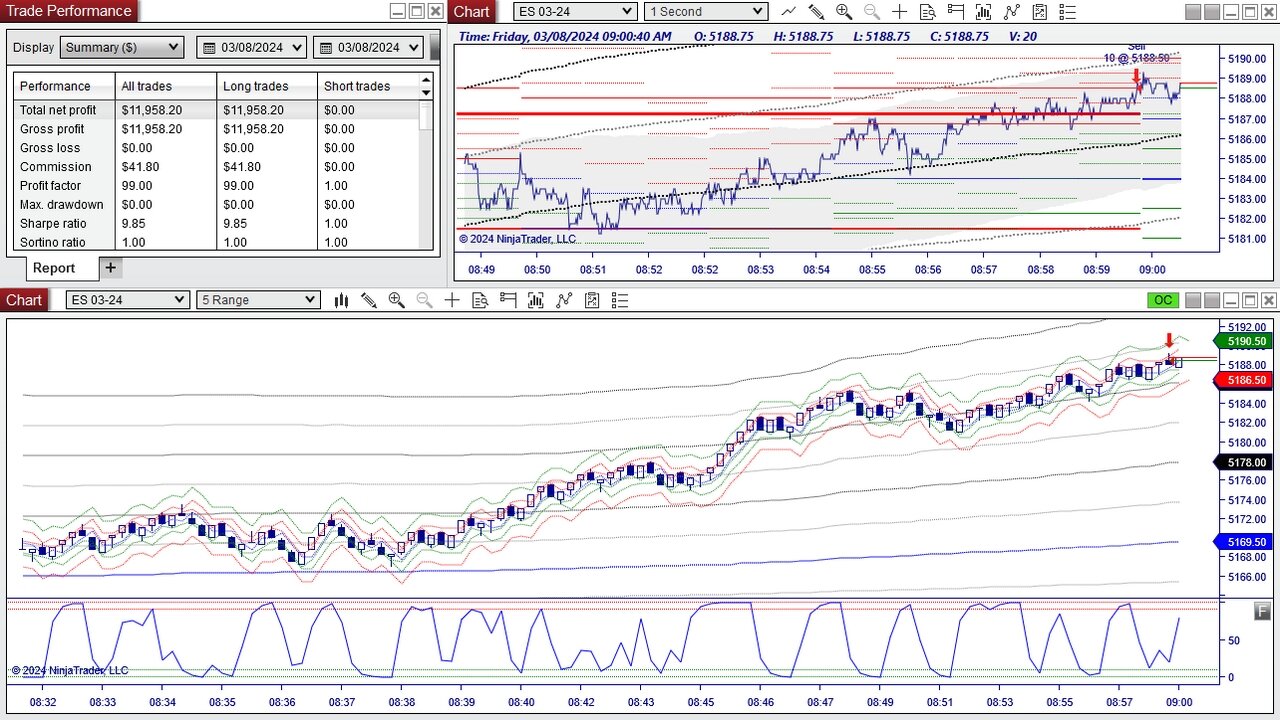This screenshot has height=720, width=1280.
Task: Open Indicators icon in top chart toolbar
Action: pos(1011,12)
